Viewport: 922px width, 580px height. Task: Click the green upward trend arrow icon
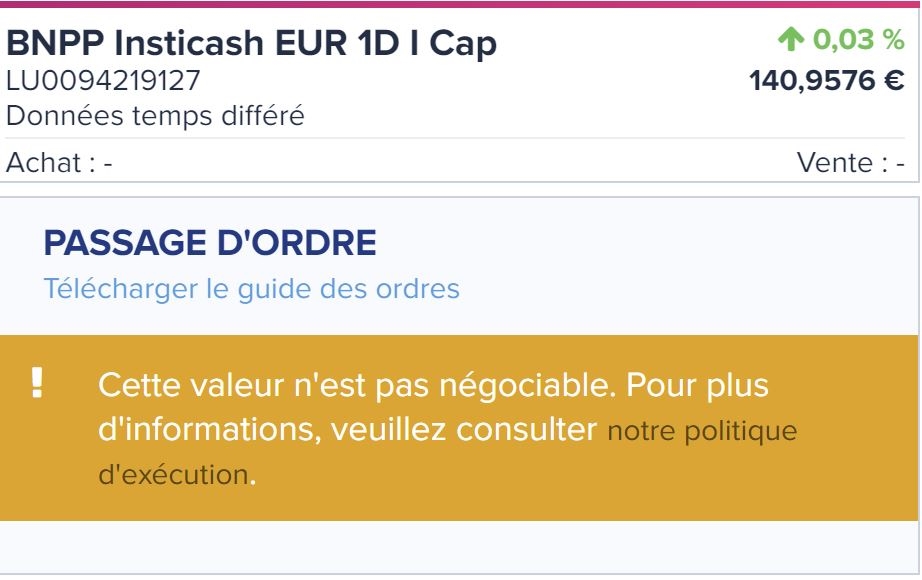(791, 40)
